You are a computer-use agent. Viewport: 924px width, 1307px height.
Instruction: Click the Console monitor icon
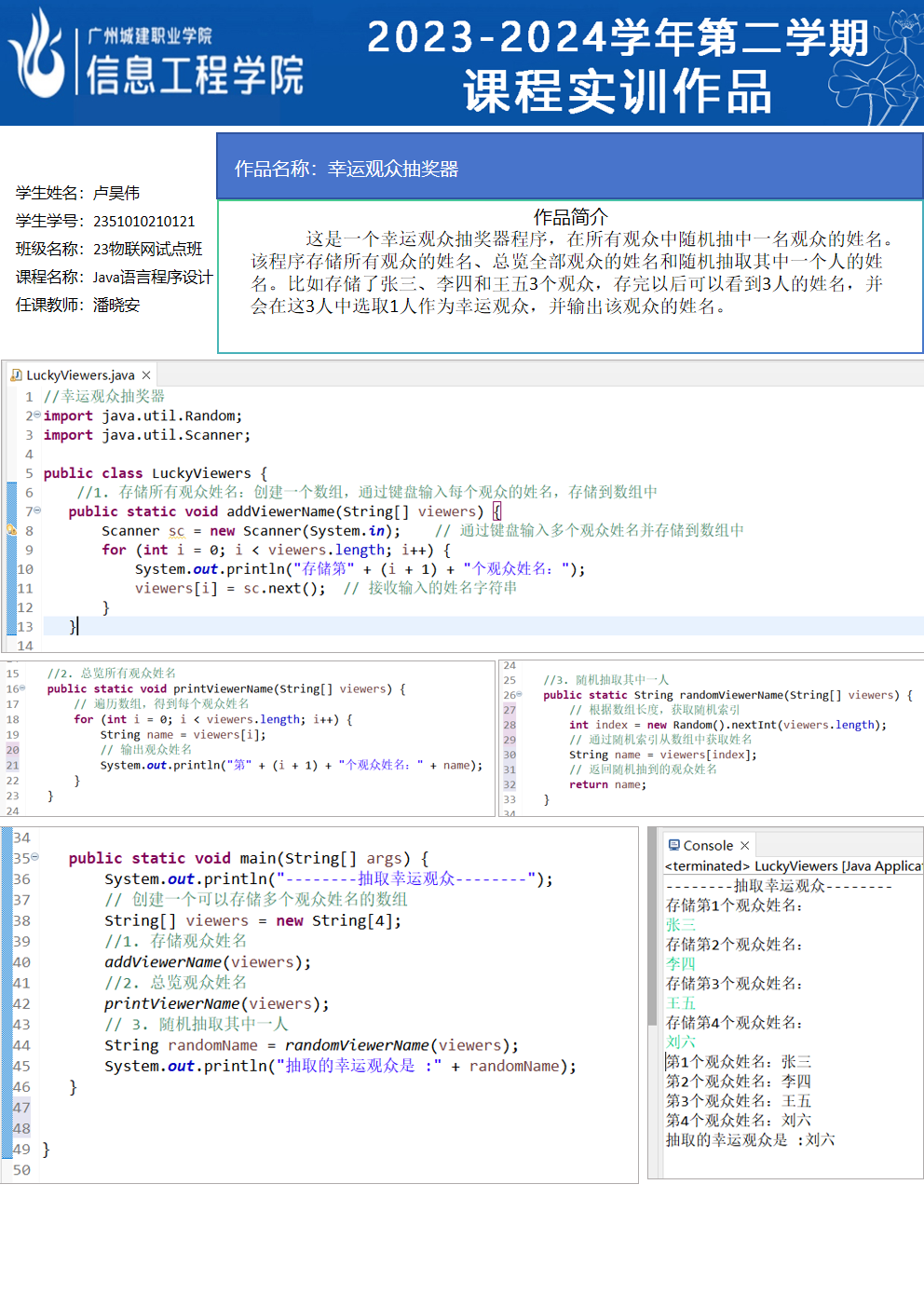click(x=673, y=845)
